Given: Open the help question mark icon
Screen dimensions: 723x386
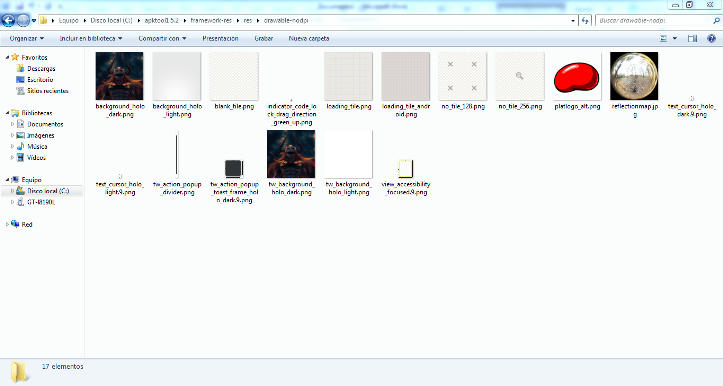Looking at the screenshot, I should [711, 39].
